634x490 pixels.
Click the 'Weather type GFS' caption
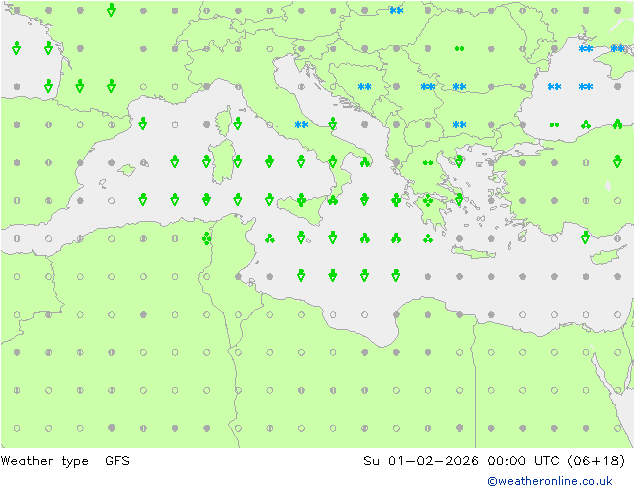pos(65,461)
